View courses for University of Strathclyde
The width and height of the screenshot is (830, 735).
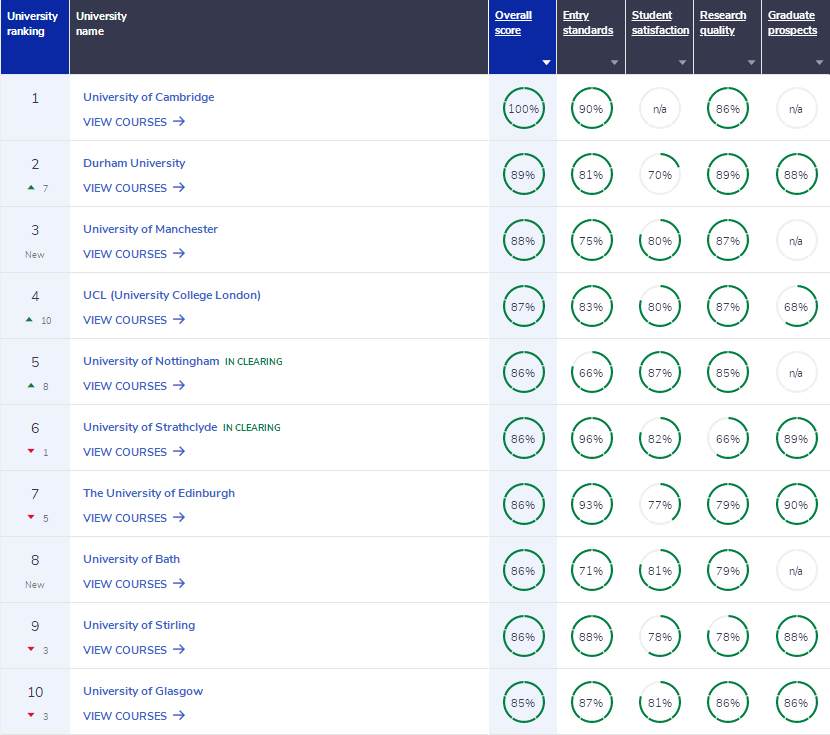[134, 452]
